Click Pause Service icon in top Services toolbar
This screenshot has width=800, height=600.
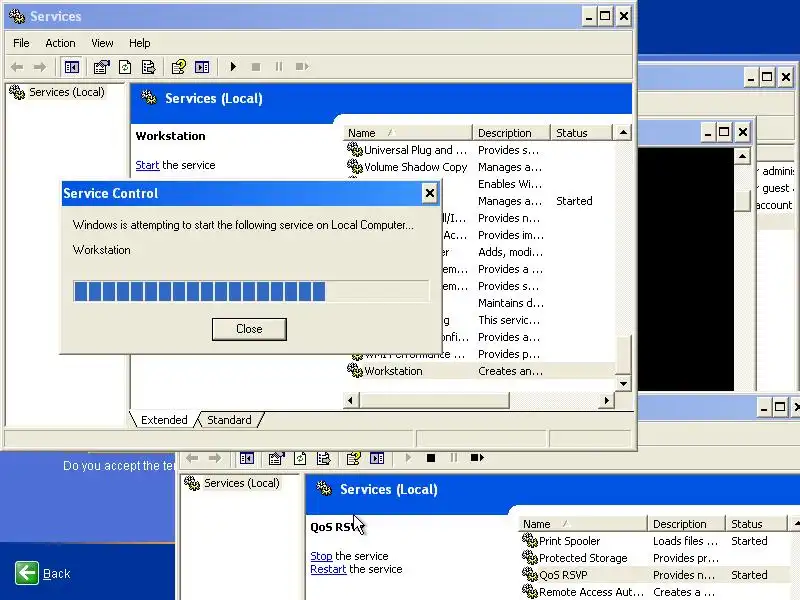(279, 67)
